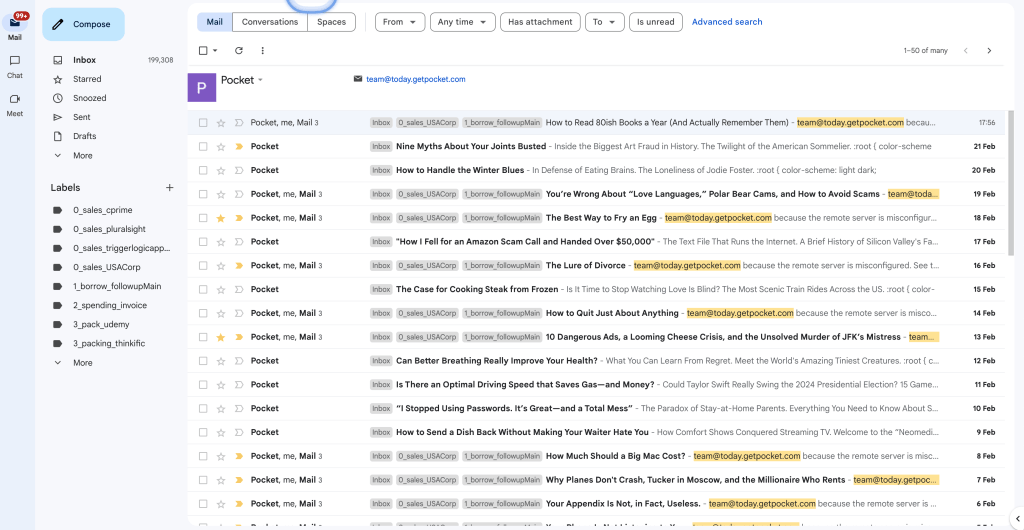
Task: Add a new label with plus icon
Action: click(170, 188)
